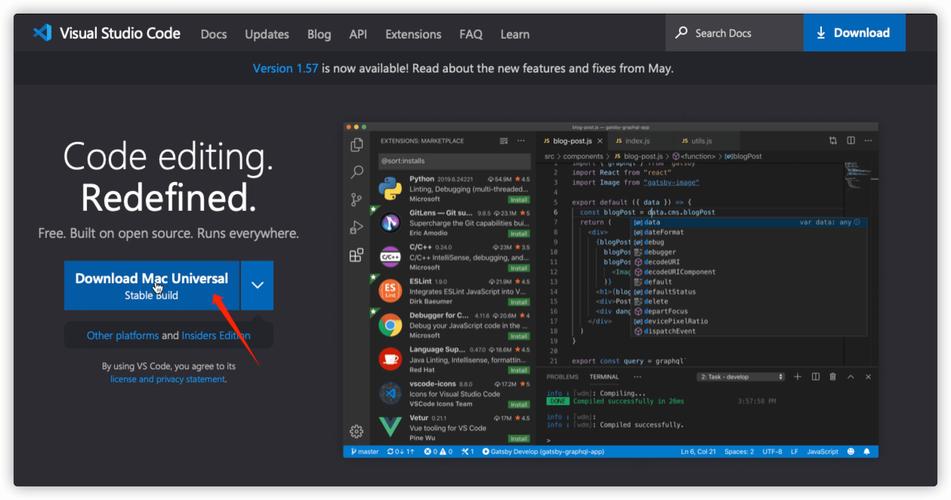Select the Explorer files icon in activity bar

(x=357, y=144)
